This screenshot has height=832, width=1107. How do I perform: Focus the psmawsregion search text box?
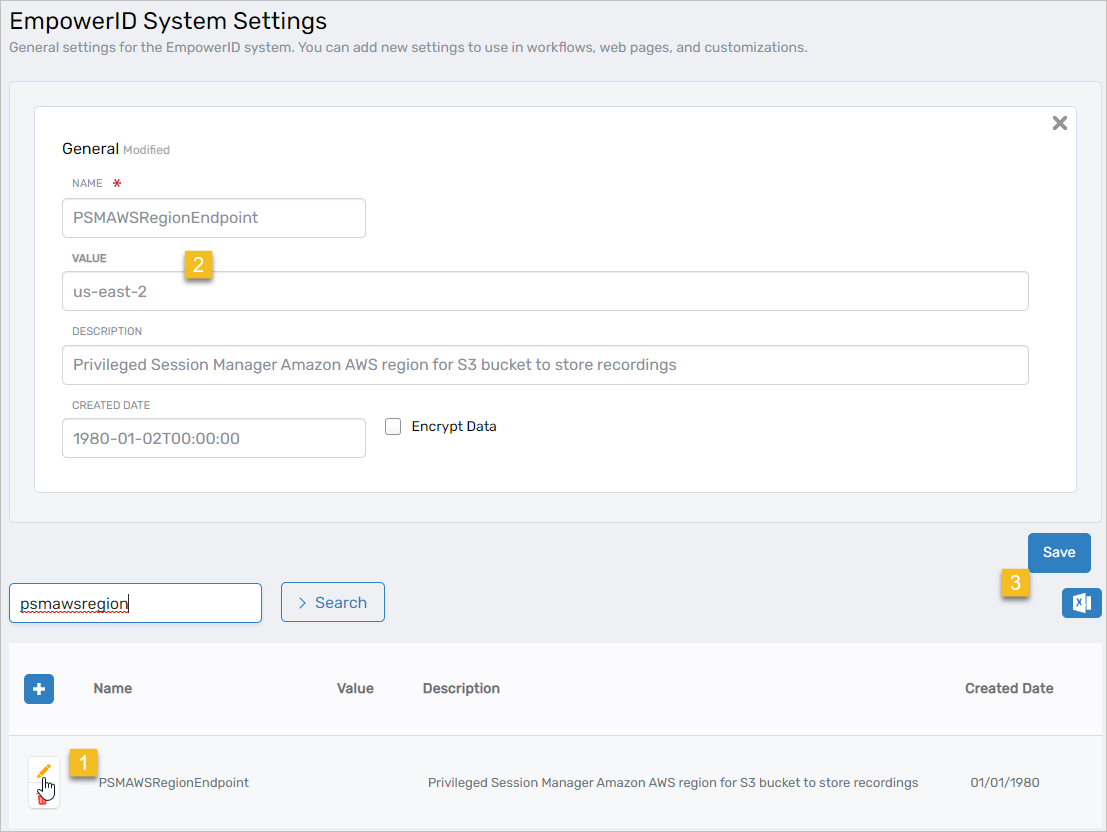click(135, 603)
